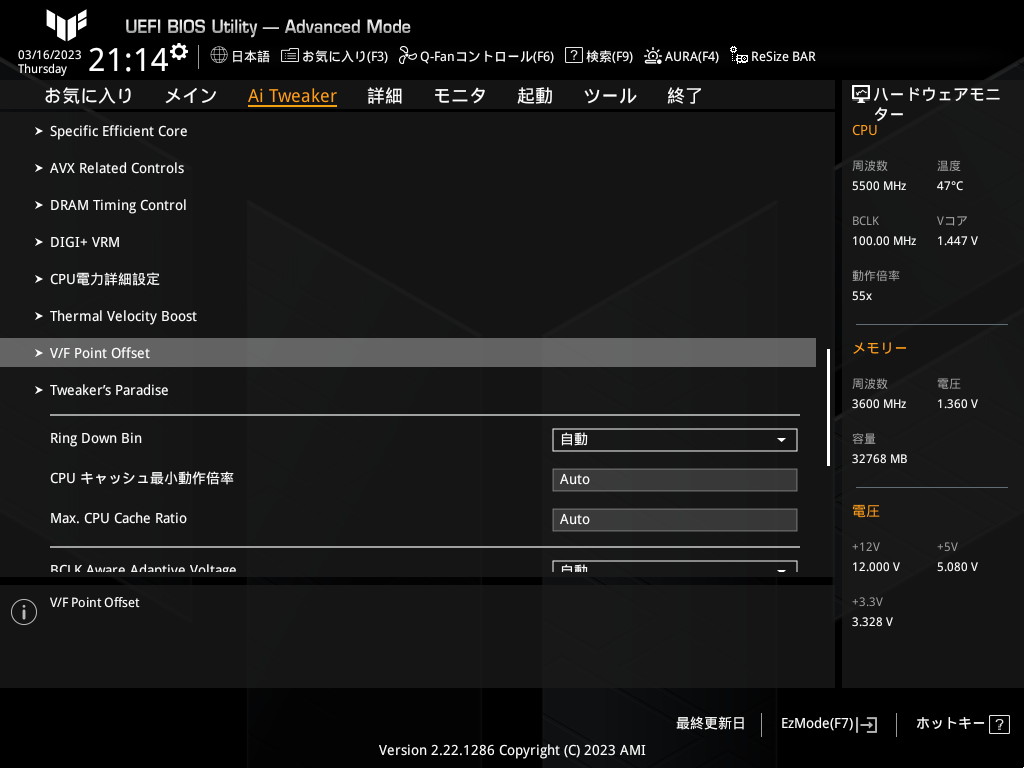Screen dimensions: 1024x768
Task: Click the info icon beside help text
Action: pyautogui.click(x=24, y=612)
